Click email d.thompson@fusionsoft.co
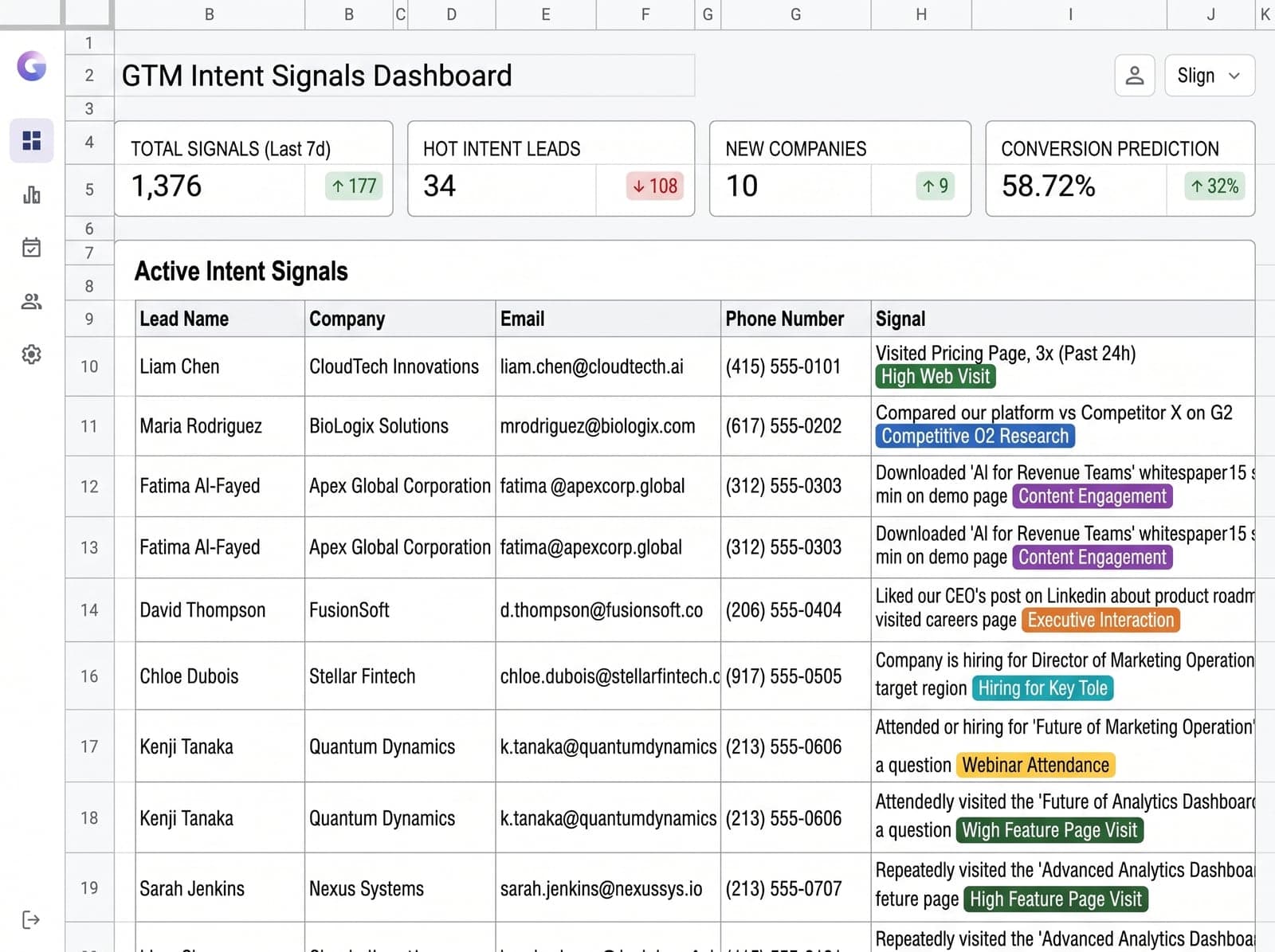Screen dimensions: 1275x952 click(x=602, y=610)
